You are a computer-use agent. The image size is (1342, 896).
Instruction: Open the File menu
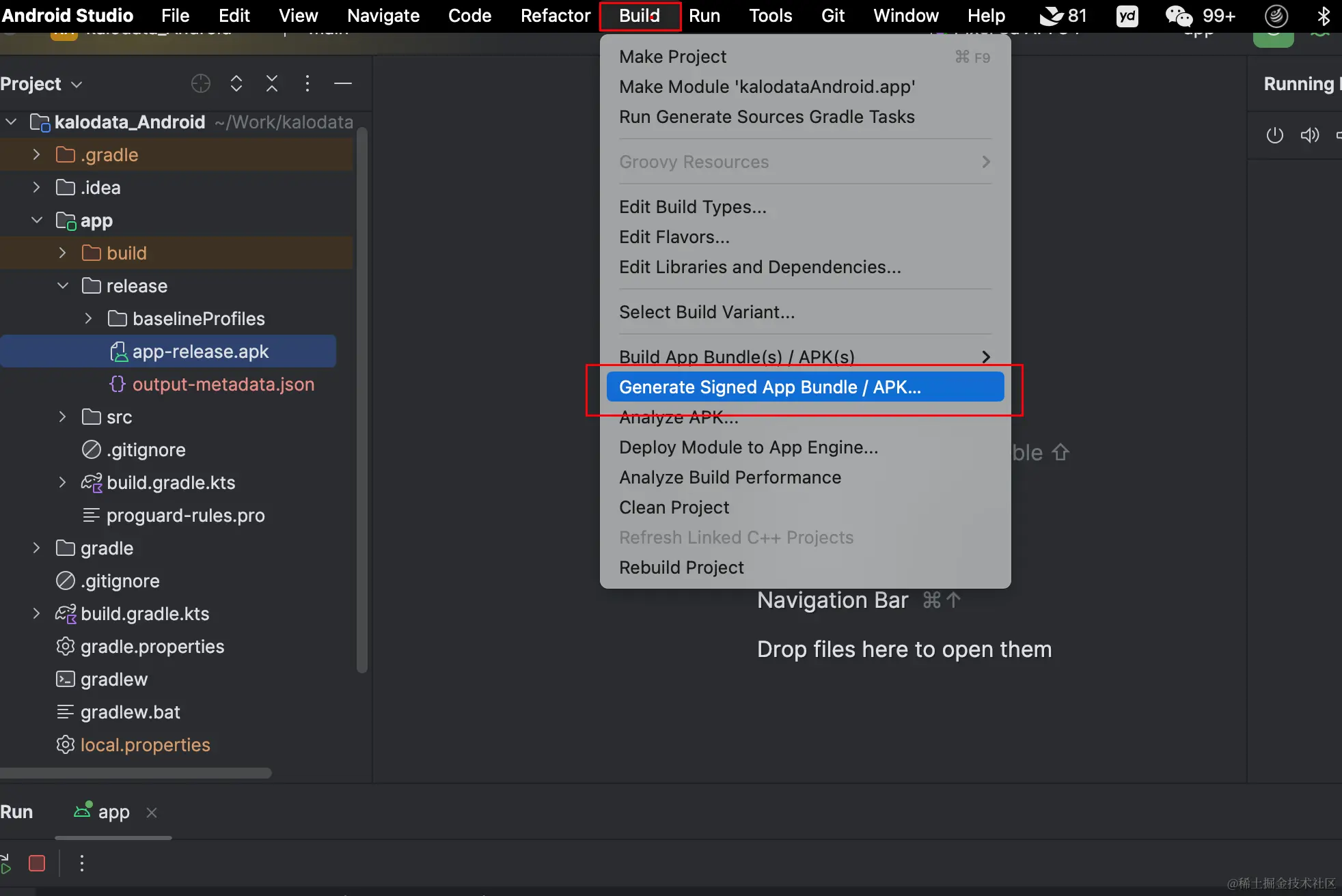coord(175,15)
